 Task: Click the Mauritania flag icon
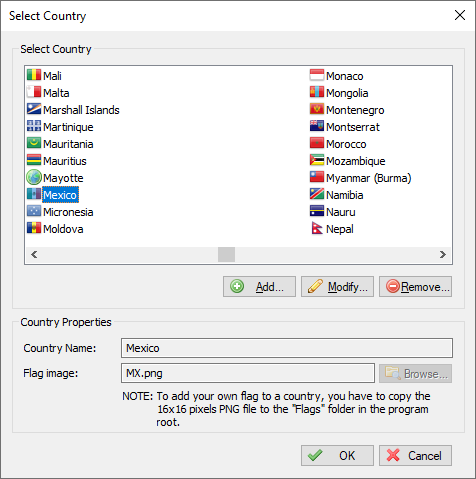pos(34,143)
